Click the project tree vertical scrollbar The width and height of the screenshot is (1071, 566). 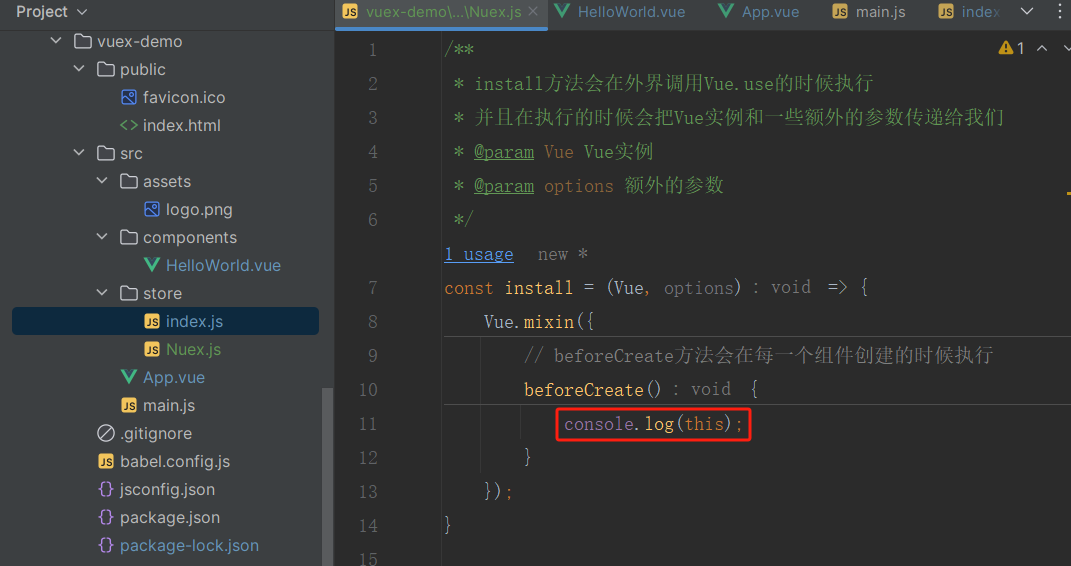pyautogui.click(x=327, y=477)
